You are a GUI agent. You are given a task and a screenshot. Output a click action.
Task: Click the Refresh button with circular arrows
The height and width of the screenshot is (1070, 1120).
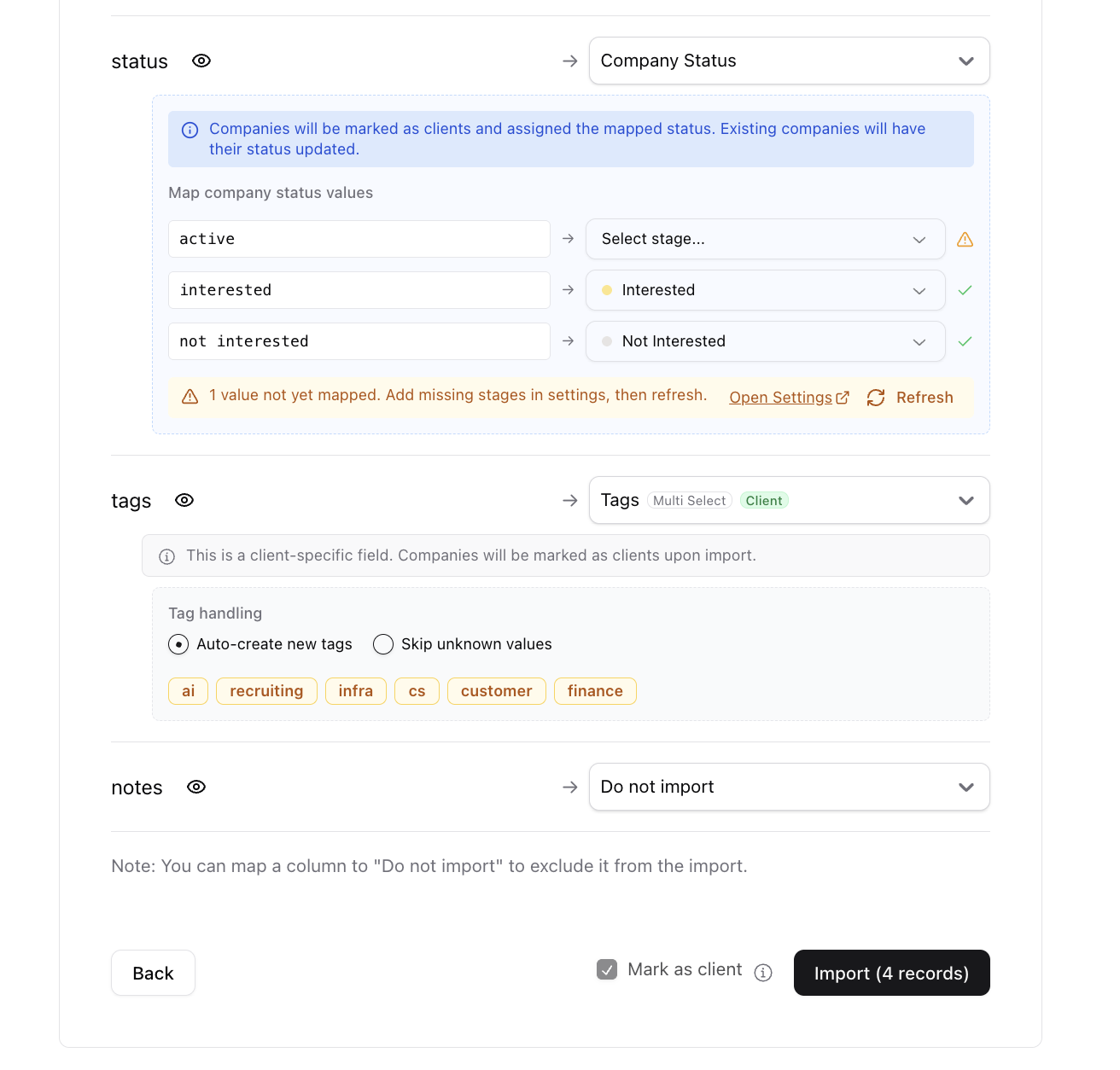point(910,398)
